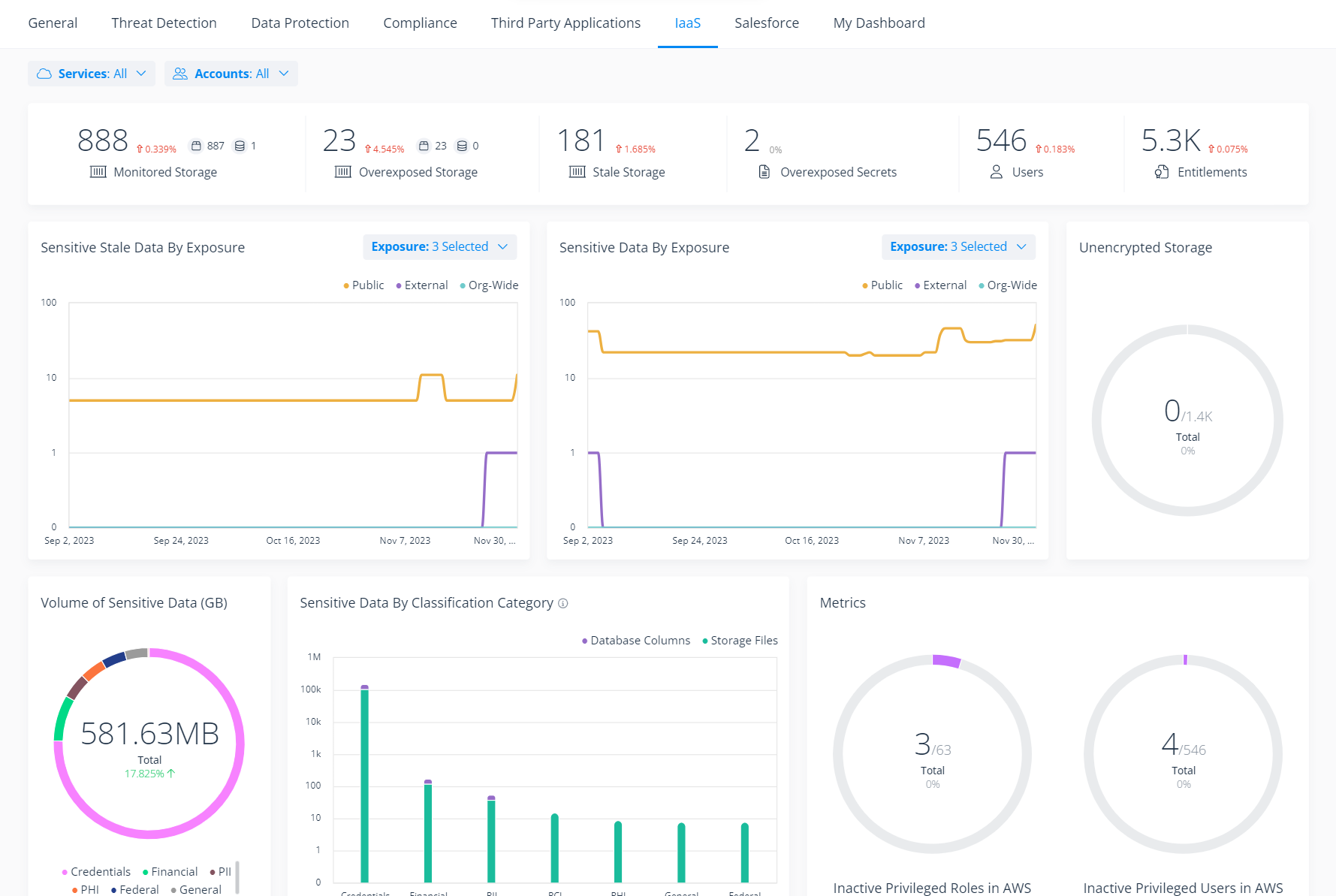Open the info tooltip icon beside Classification Category
The width and height of the screenshot is (1336, 896).
point(563,603)
